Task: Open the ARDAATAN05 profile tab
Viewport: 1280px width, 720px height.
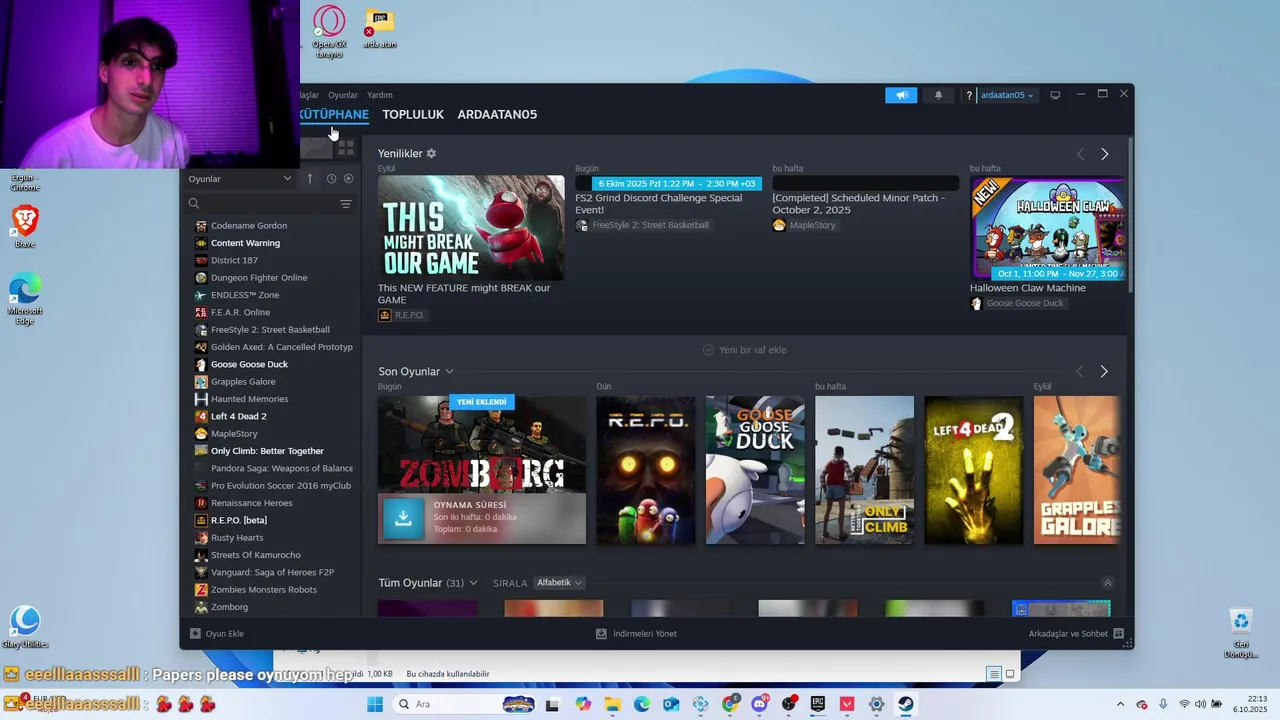Action: tap(497, 114)
